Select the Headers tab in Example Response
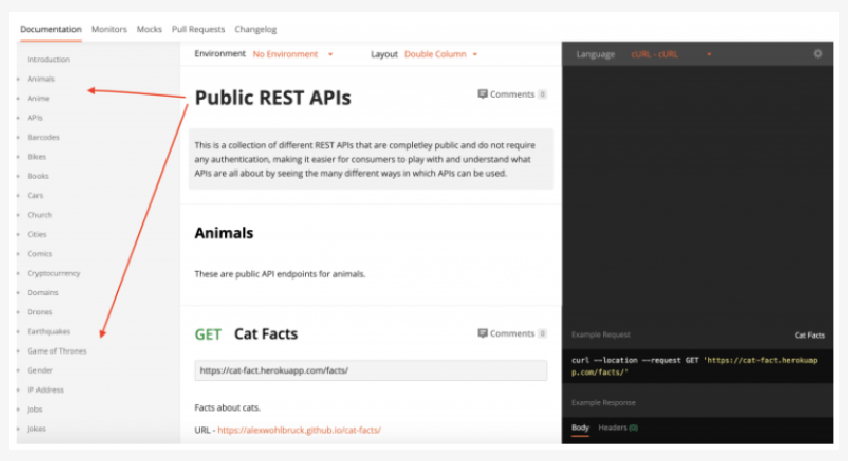The width and height of the screenshot is (848, 461). [x=617, y=428]
